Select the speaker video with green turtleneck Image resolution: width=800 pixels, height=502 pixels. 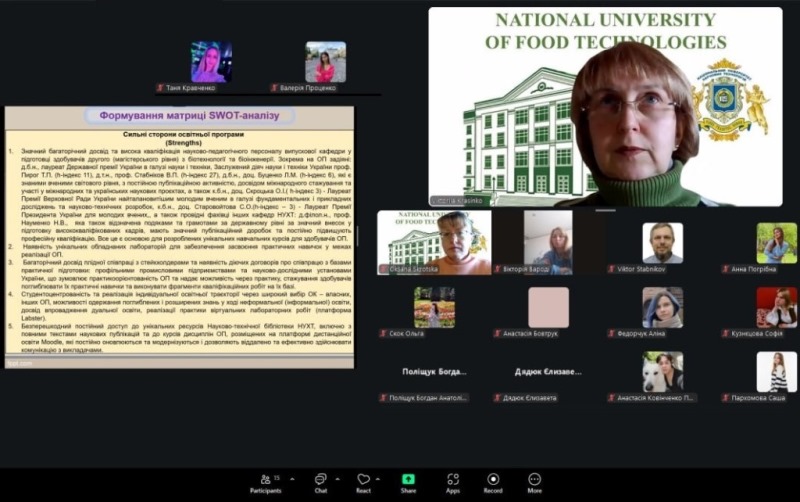click(605, 107)
